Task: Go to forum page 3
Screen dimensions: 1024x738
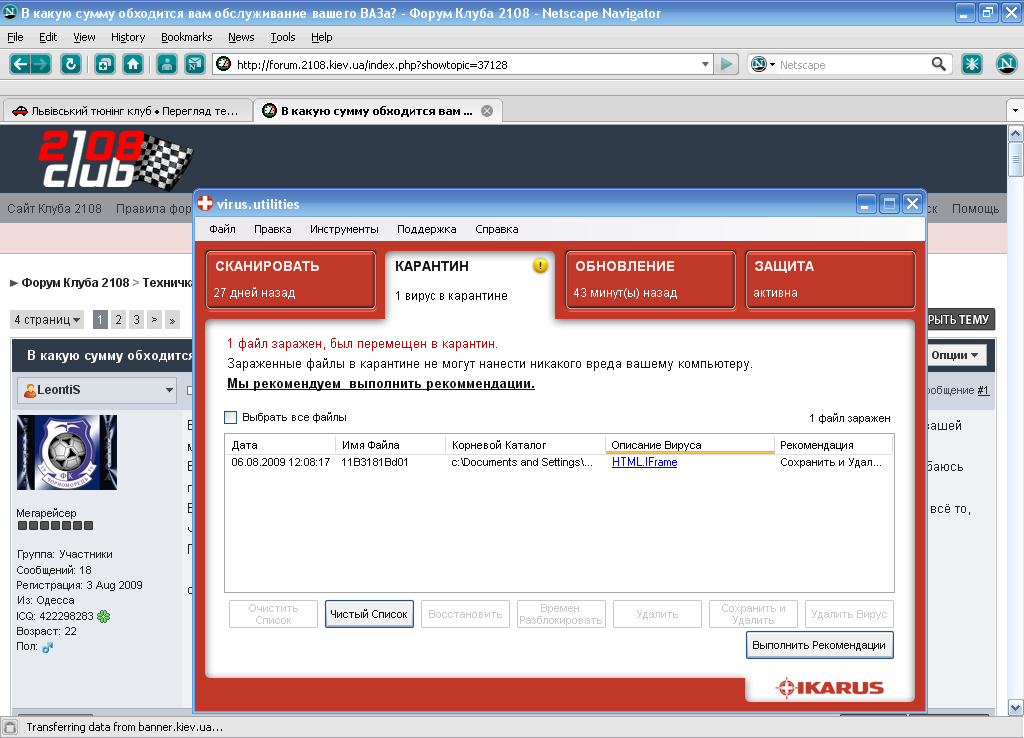Action: (x=136, y=319)
